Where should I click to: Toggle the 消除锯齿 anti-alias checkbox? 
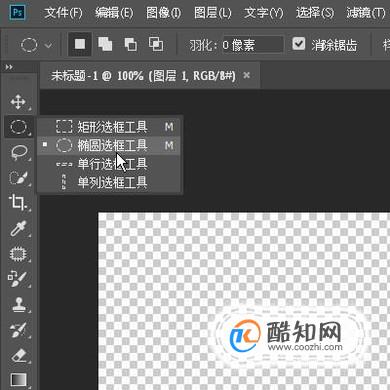click(x=298, y=44)
